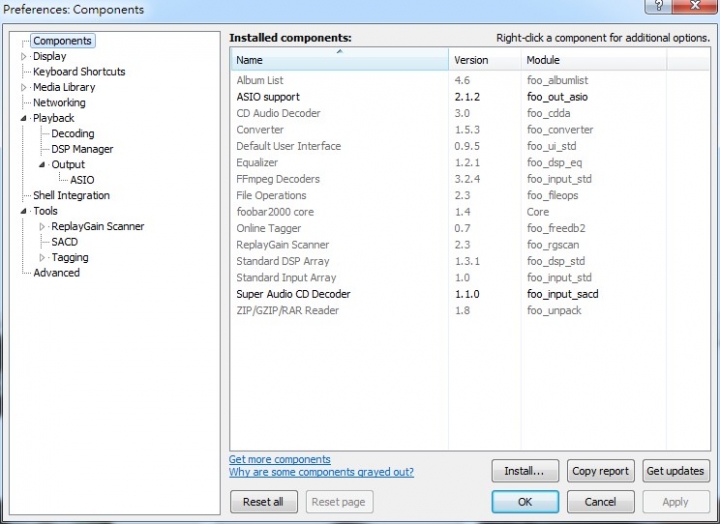Select the Playback page

pyautogui.click(x=53, y=118)
